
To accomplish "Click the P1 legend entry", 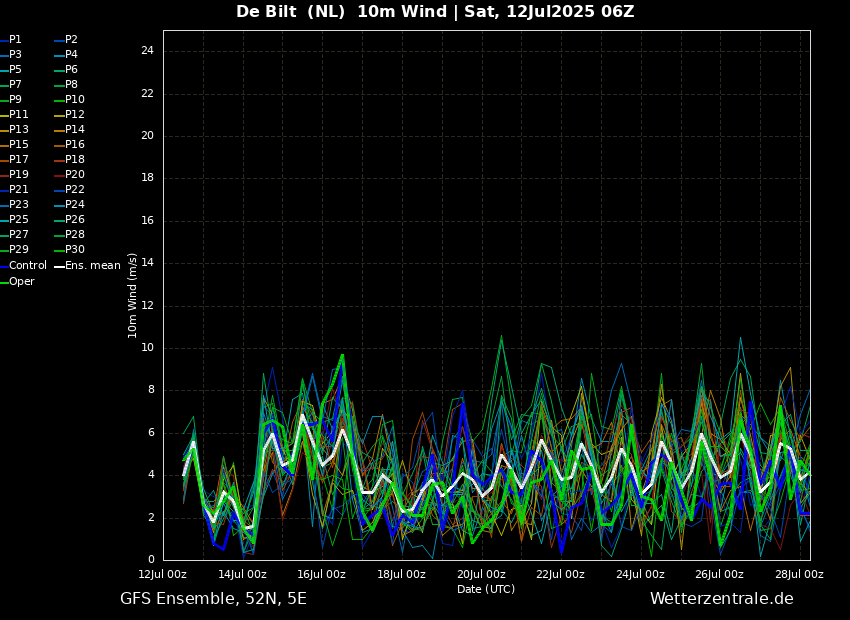I will pos(15,40).
